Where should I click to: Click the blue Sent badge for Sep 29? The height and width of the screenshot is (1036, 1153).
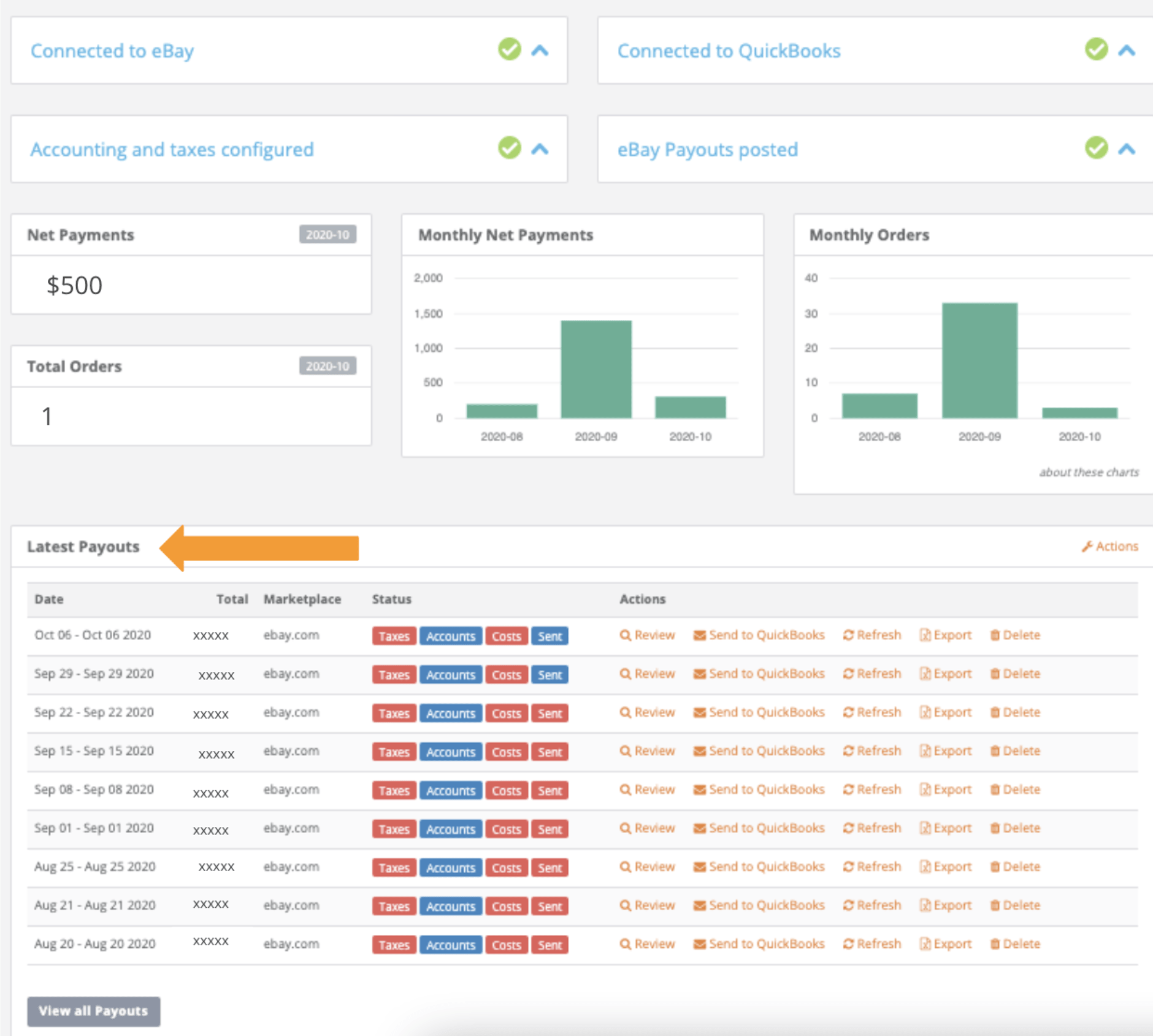[x=550, y=674]
